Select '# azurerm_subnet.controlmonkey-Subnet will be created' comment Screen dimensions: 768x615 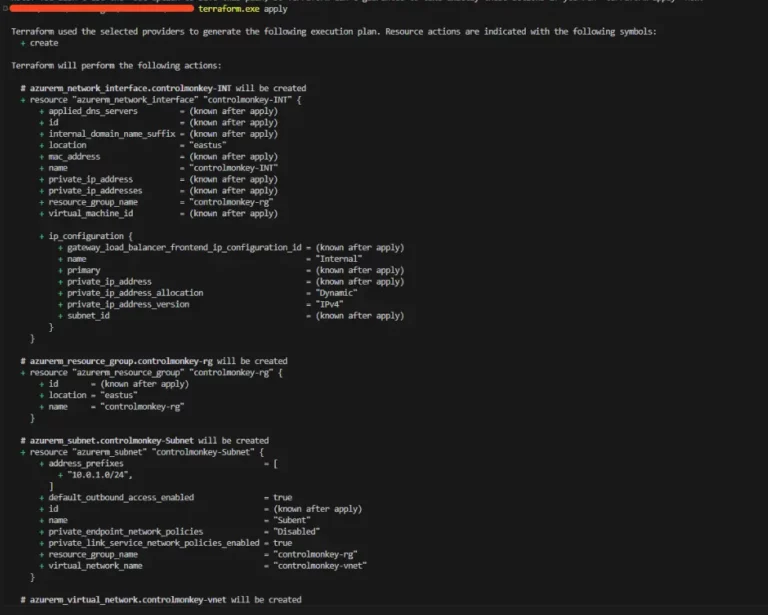point(144,441)
